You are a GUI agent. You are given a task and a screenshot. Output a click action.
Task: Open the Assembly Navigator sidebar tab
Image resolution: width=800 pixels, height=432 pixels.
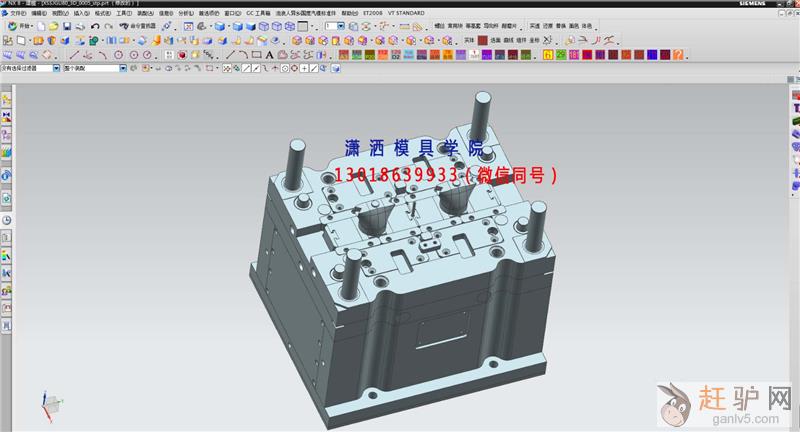[x=6, y=102]
